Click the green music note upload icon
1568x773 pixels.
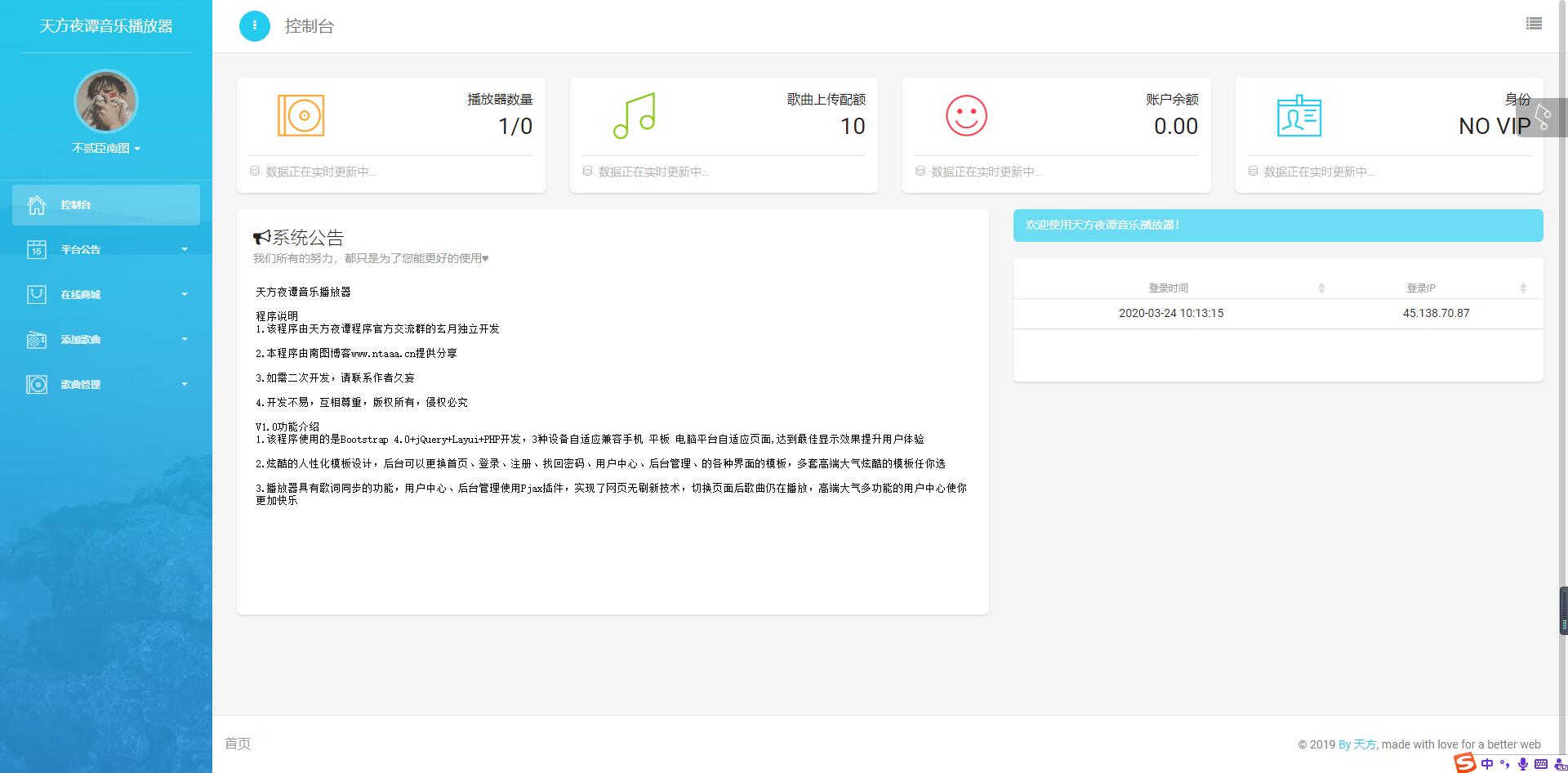(635, 115)
